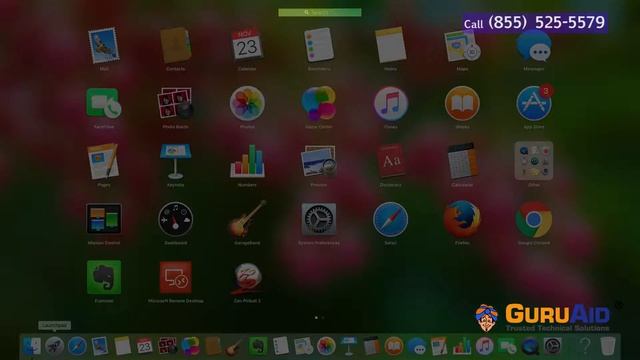Open the Preview app in Launchpad
640x360 pixels.
pos(319,161)
